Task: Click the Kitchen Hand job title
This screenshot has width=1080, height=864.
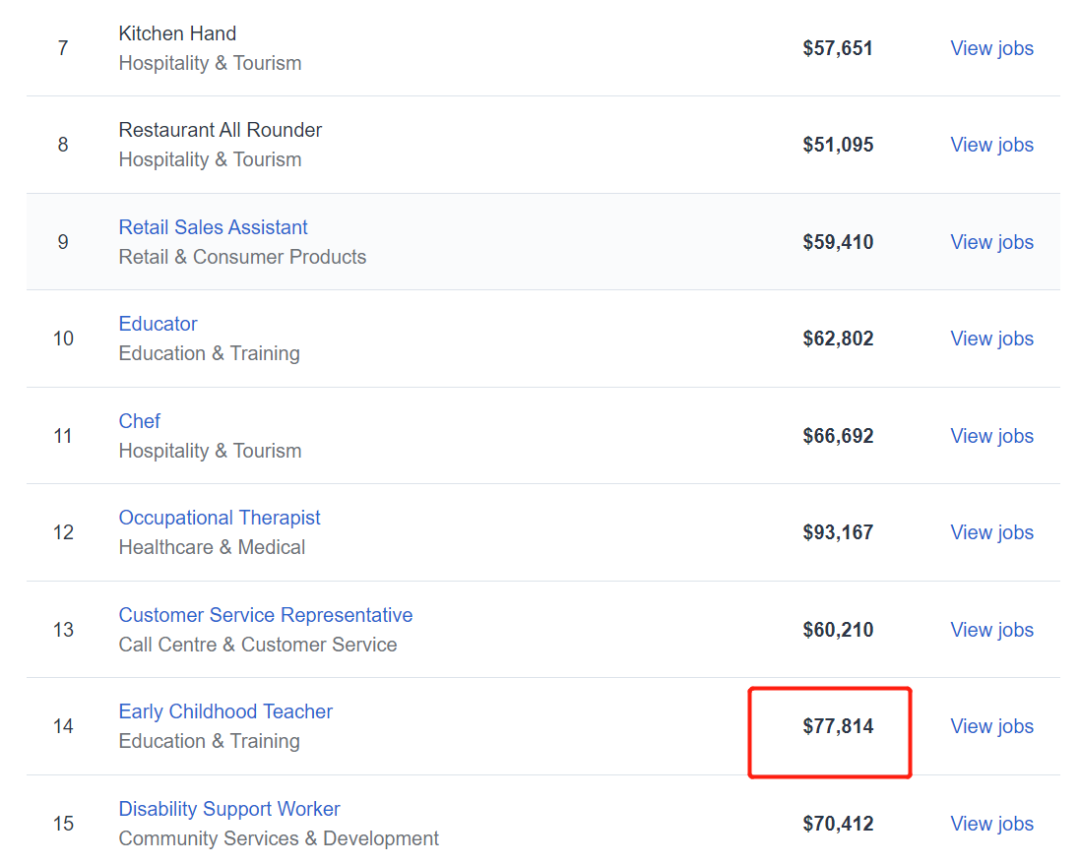Action: [177, 33]
